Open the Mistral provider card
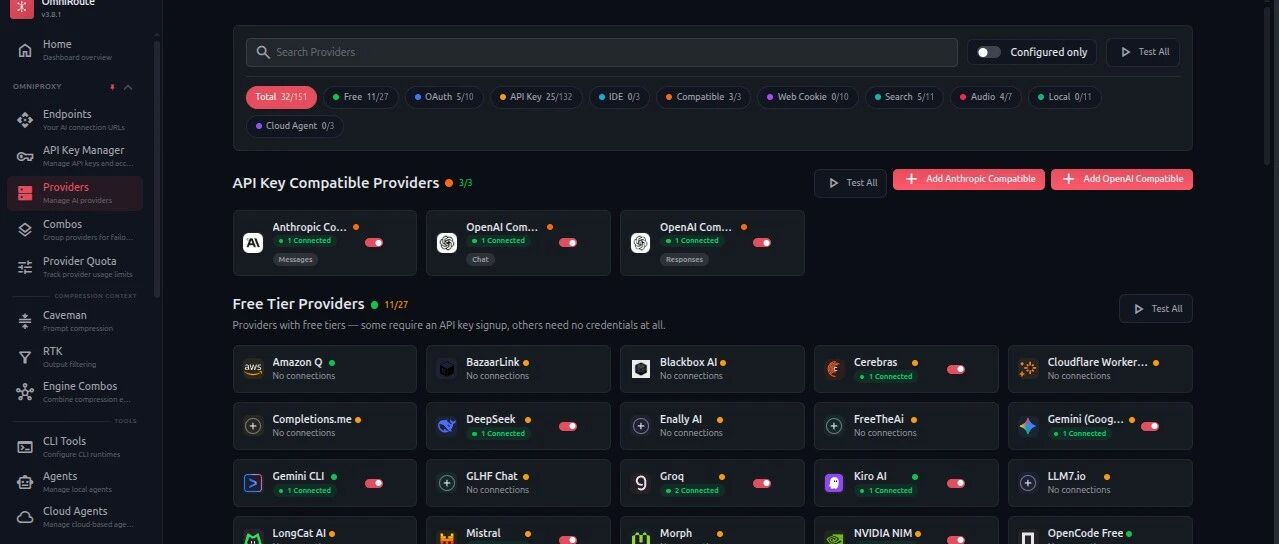This screenshot has height=544, width=1279. click(x=518, y=531)
